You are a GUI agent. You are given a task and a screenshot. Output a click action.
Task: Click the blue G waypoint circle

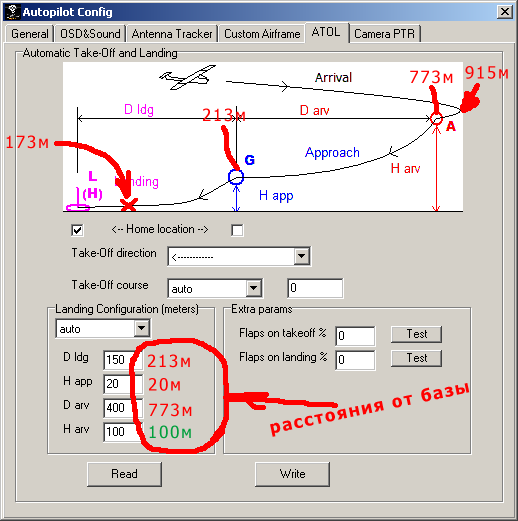pyautogui.click(x=236, y=177)
